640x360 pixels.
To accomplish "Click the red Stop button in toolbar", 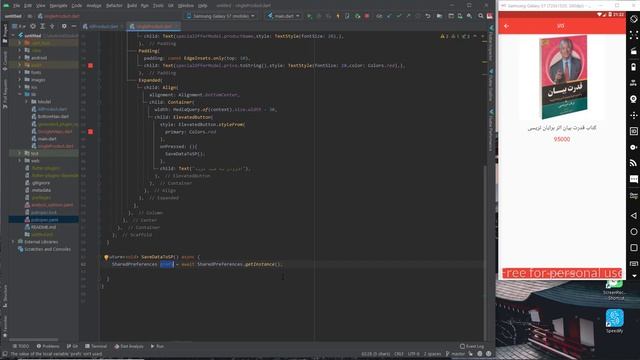I will click(367, 16).
